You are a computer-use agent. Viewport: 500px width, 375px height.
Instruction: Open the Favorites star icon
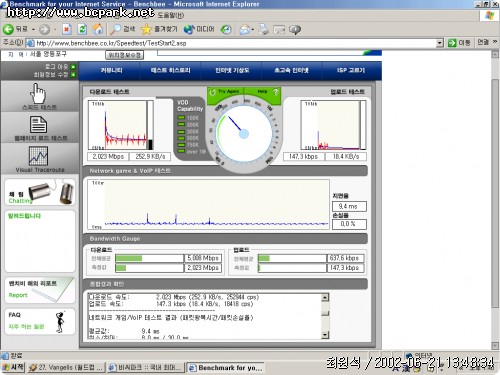pyautogui.click(x=146, y=29)
